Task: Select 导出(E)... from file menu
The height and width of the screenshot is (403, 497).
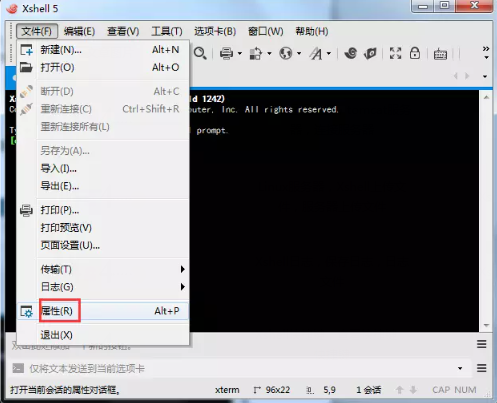Action: click(x=103, y=186)
